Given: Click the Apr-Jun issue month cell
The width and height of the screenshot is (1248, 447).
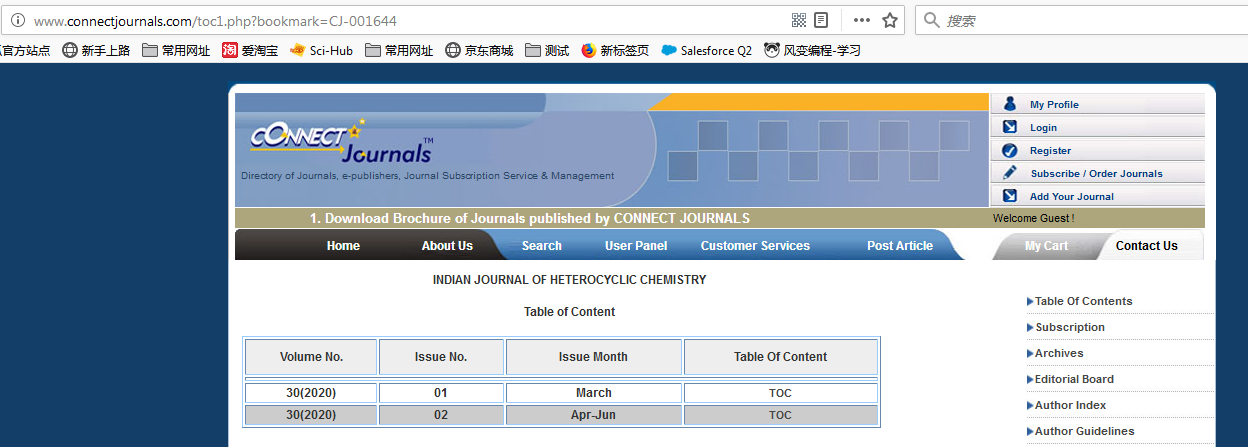Looking at the screenshot, I should pyautogui.click(x=594, y=415).
